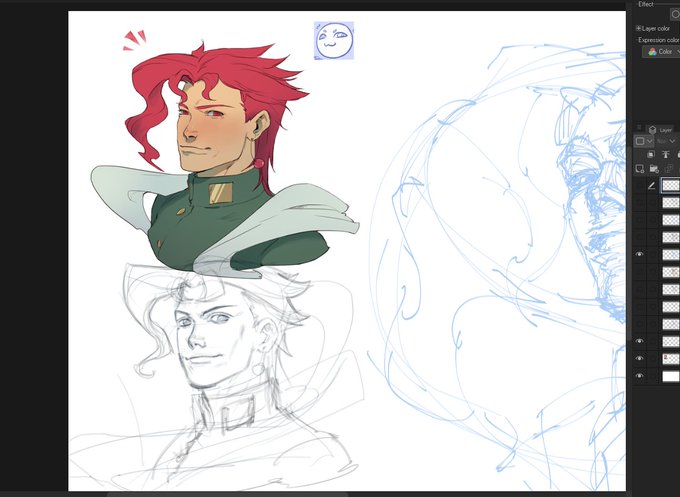
Task: Hide the layer with the red-marked thumbnail
Action: pyautogui.click(x=639, y=359)
